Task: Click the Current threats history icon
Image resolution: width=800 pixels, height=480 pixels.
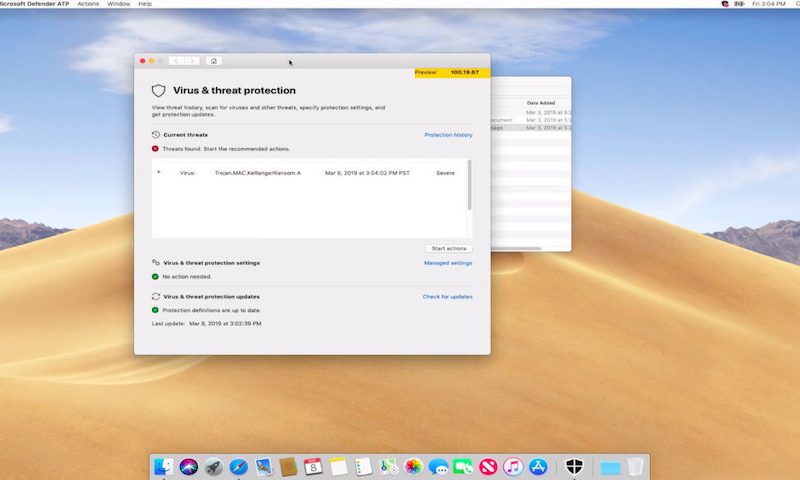Action: [156, 135]
